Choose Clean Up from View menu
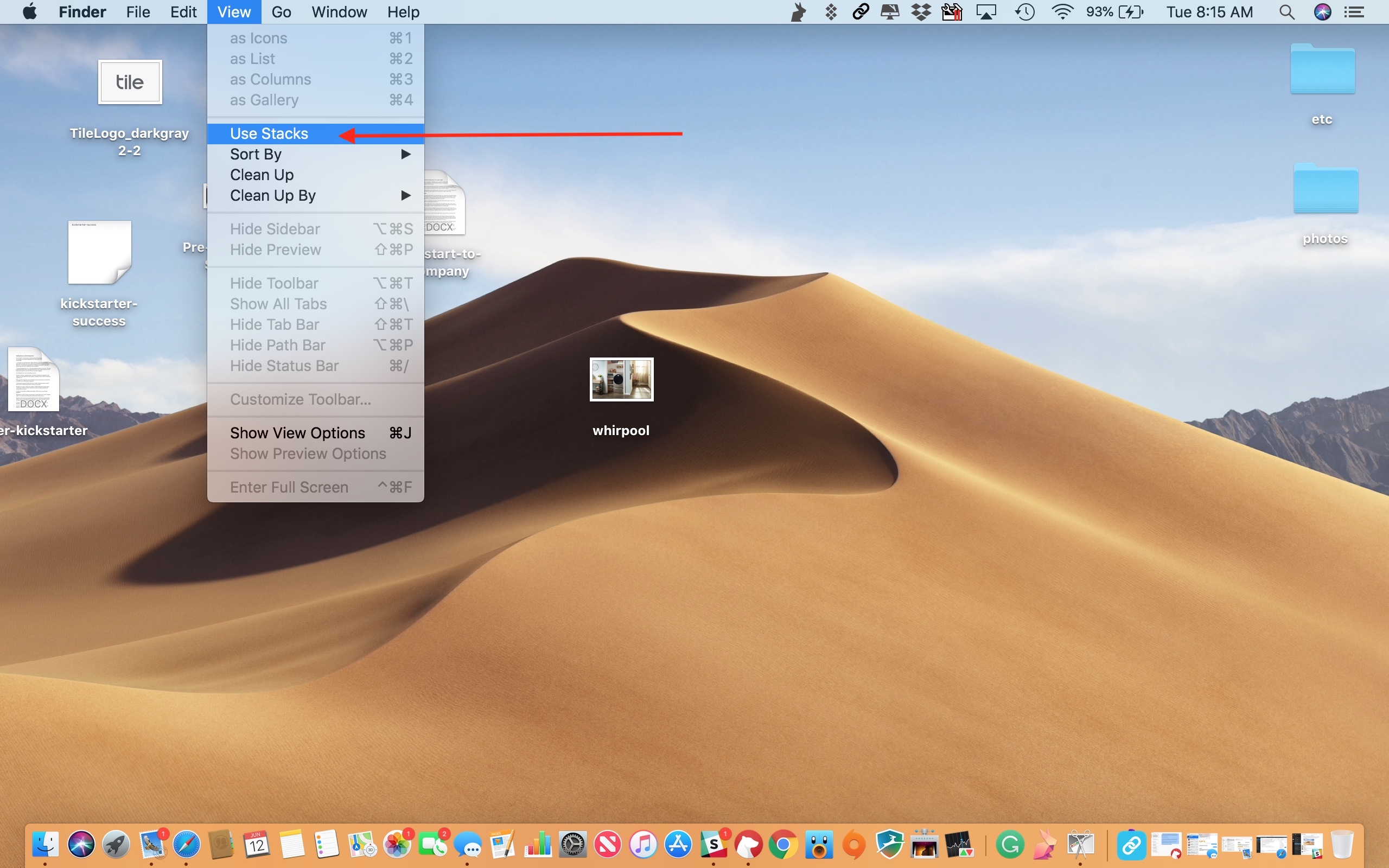This screenshot has height=868, width=1389. (x=262, y=175)
